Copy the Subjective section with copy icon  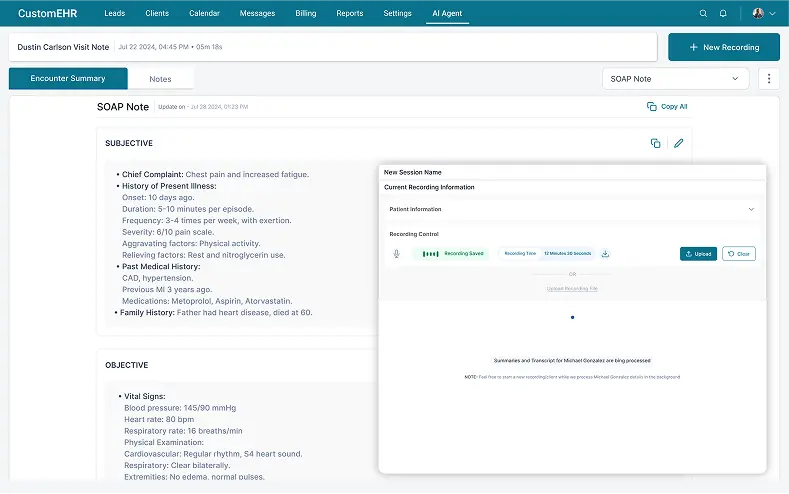[x=655, y=143]
